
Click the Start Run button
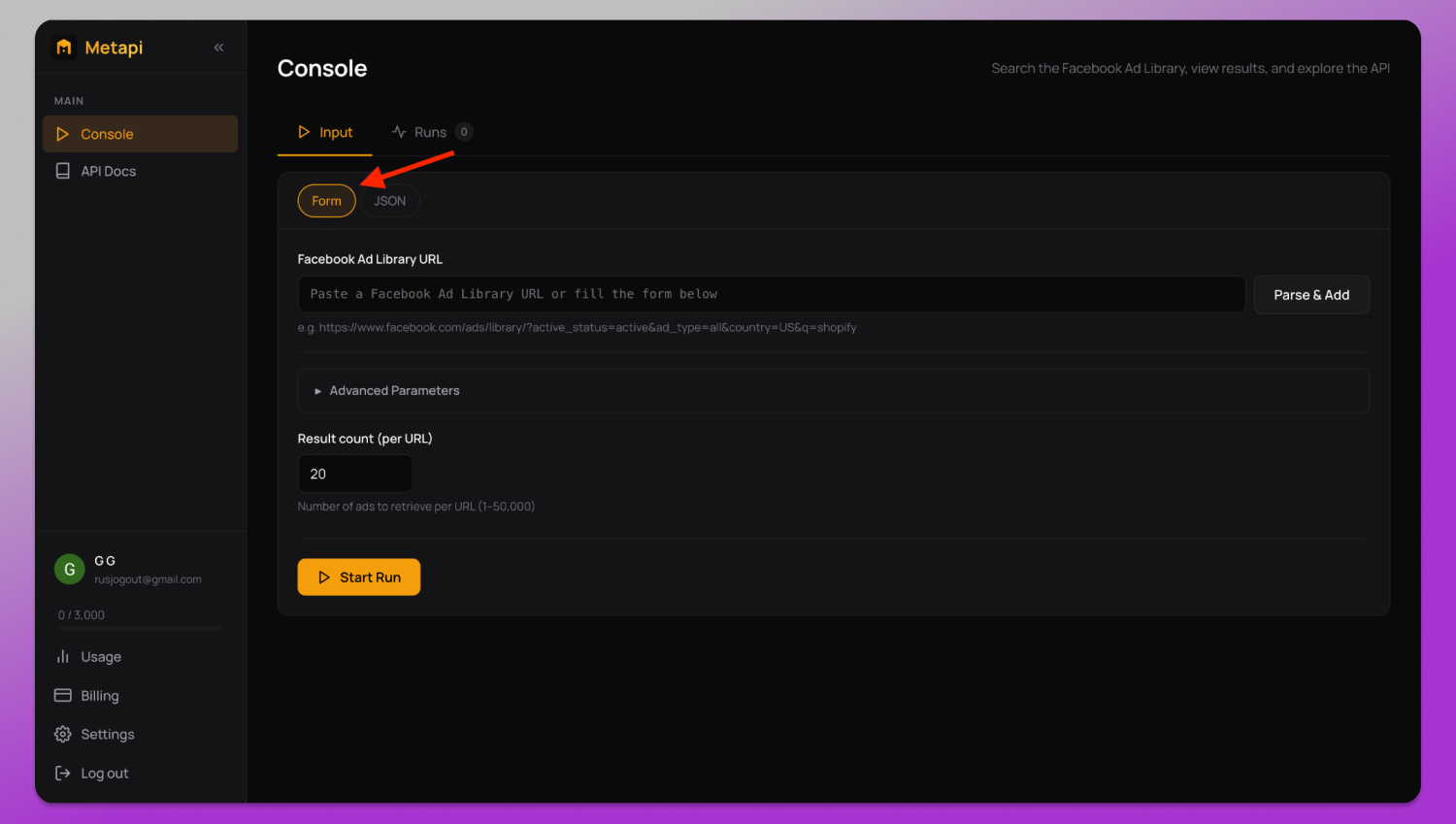click(359, 577)
